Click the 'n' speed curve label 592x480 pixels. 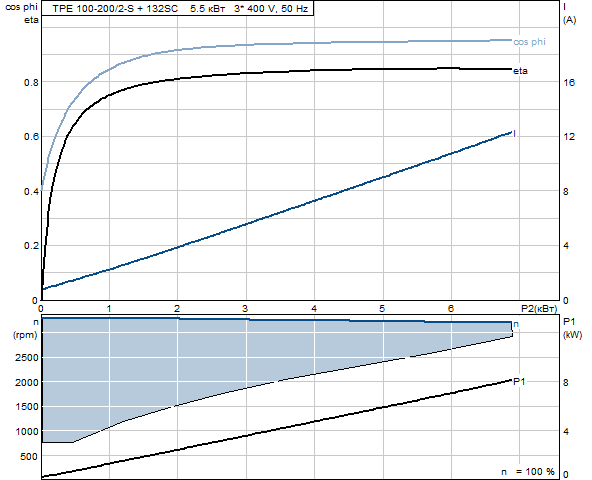[516, 324]
